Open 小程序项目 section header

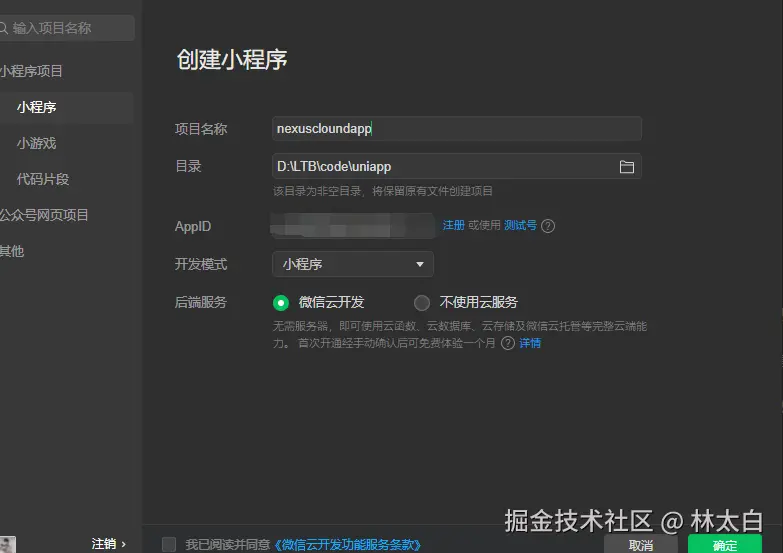click(x=31, y=71)
